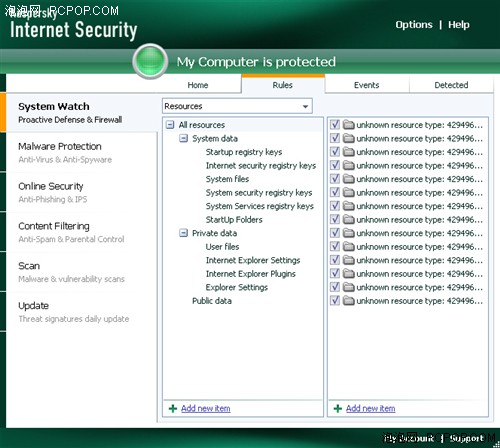Switch to the Events tab
500x448 pixels.
pos(367,85)
